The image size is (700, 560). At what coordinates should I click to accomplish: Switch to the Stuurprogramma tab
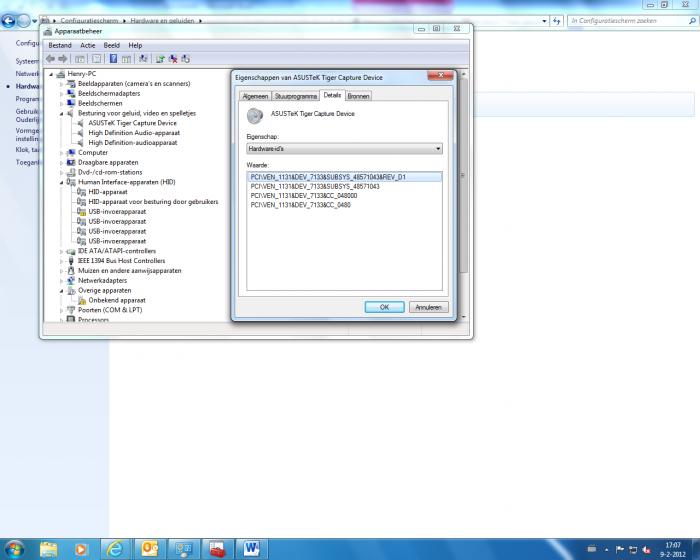point(296,96)
